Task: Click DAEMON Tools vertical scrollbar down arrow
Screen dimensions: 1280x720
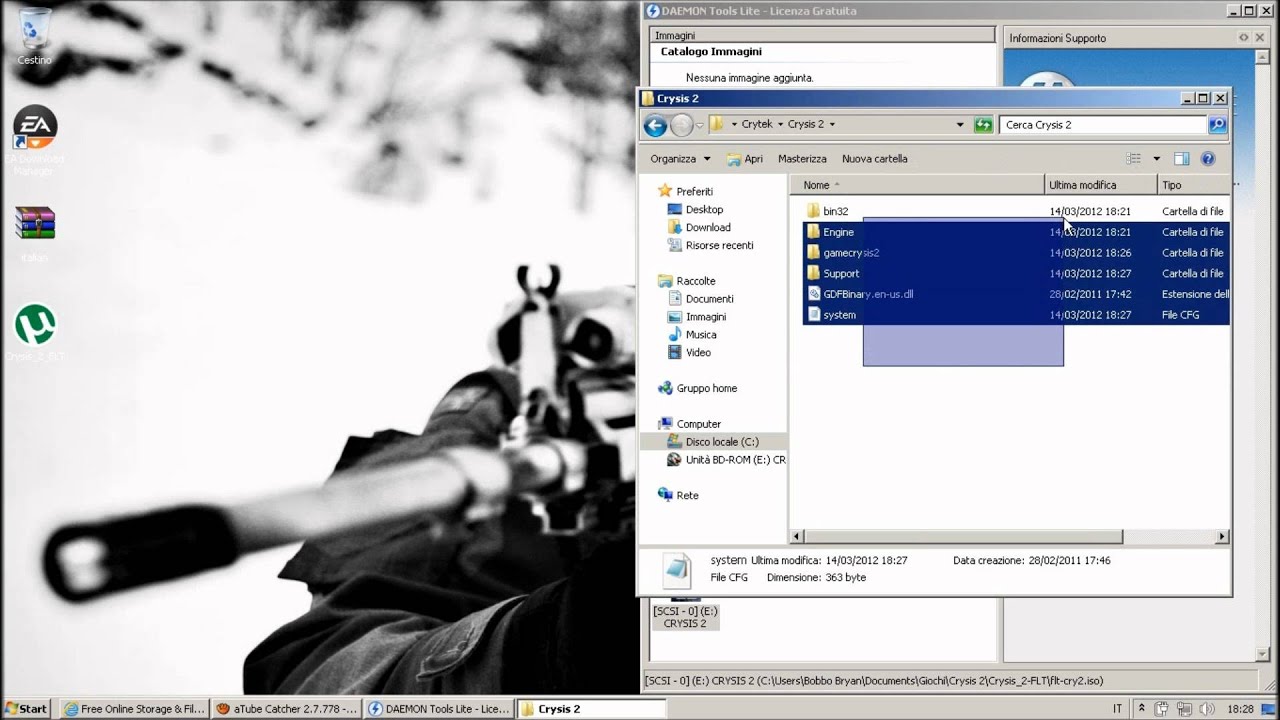Action: 1262,654
